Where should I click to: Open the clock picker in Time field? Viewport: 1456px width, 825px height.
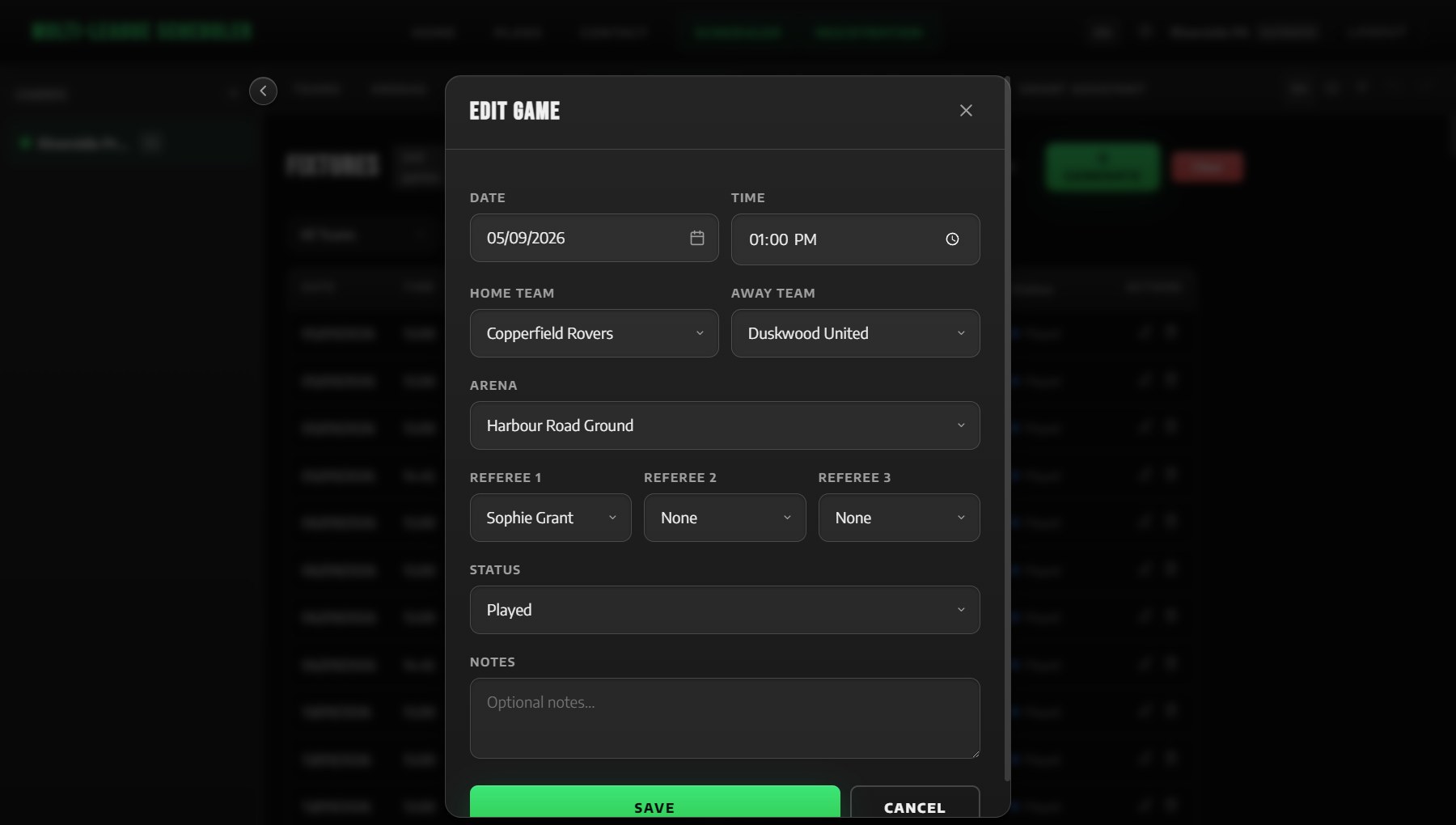pyautogui.click(x=952, y=239)
